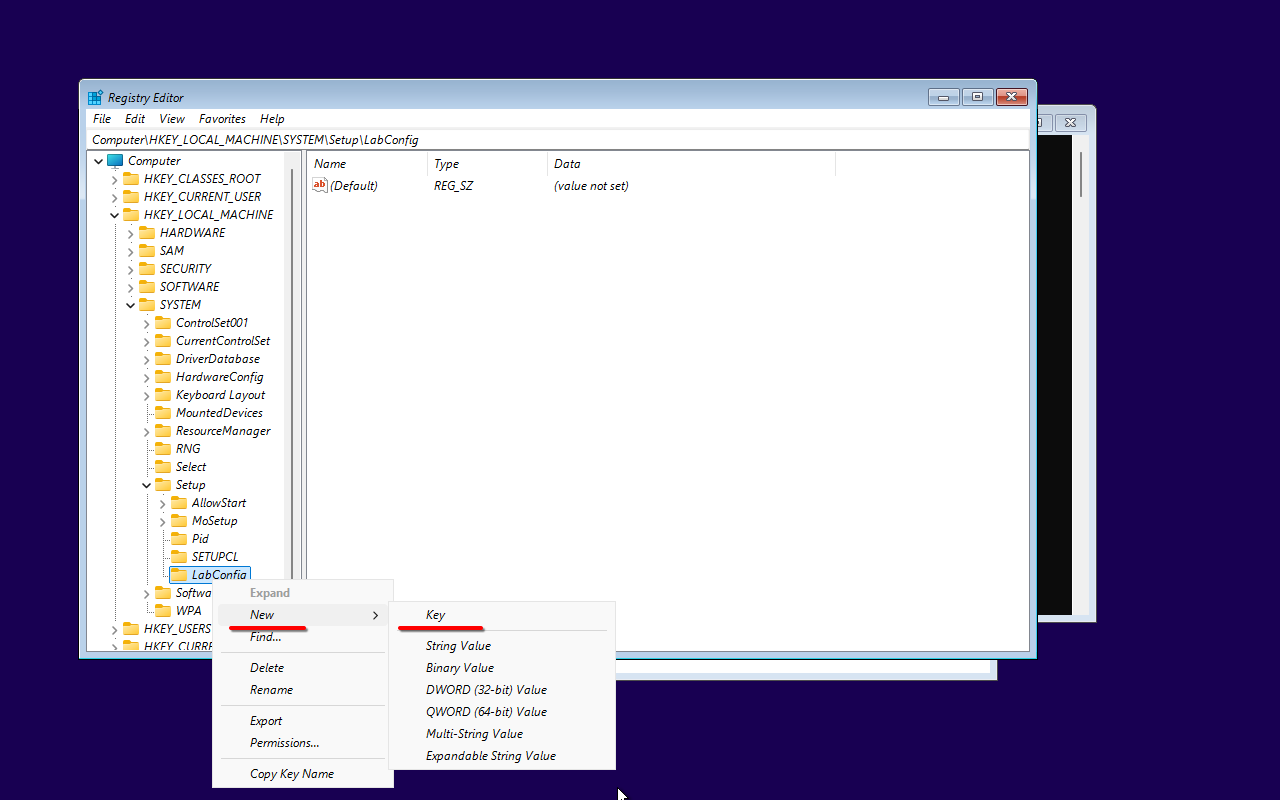The height and width of the screenshot is (800, 1280).
Task: Choose Export in the context menu
Action: [x=303, y=721]
